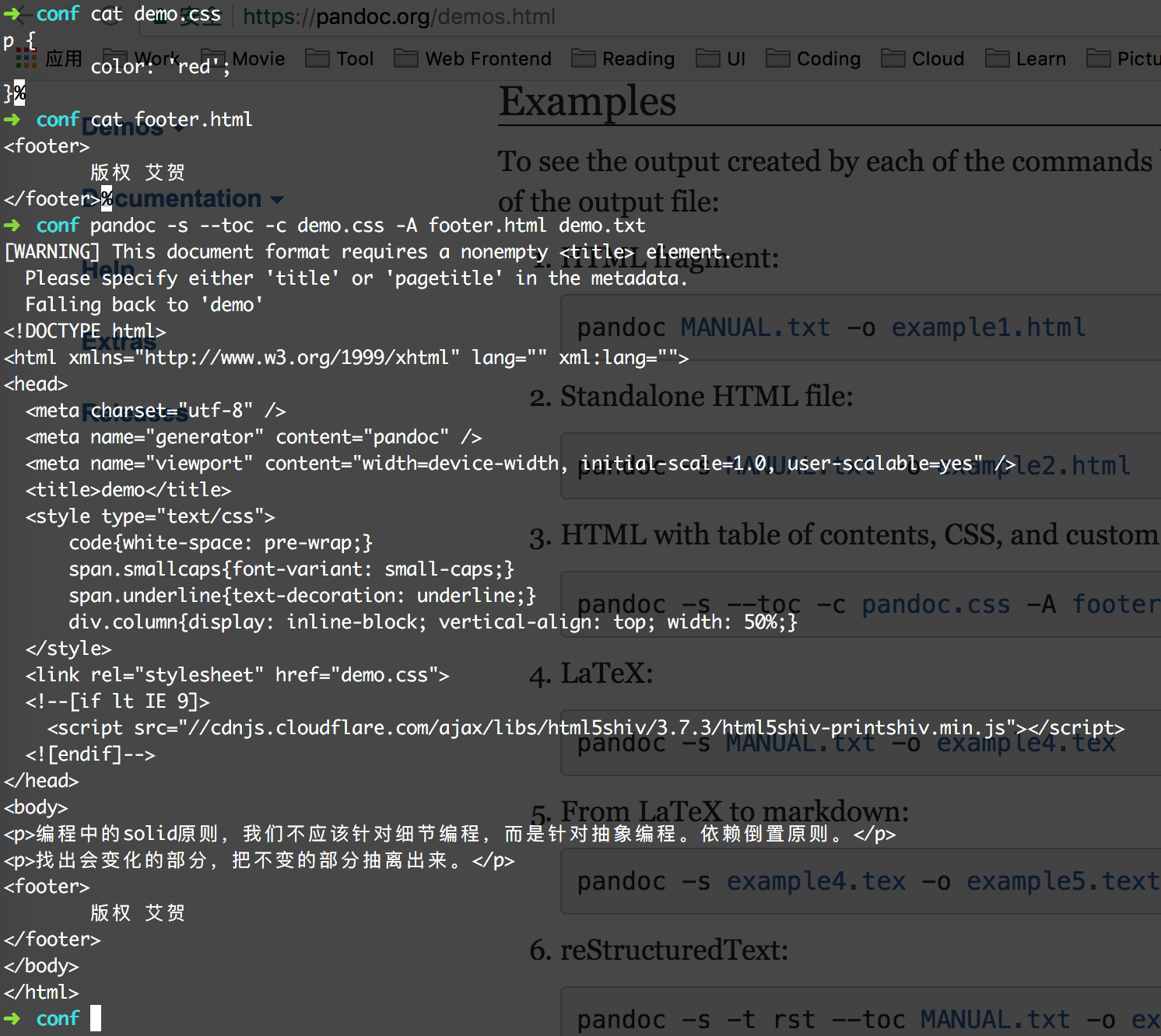Click the link rel stylesheet href demo.css line
This screenshot has width=1161, height=1036.
[237, 675]
